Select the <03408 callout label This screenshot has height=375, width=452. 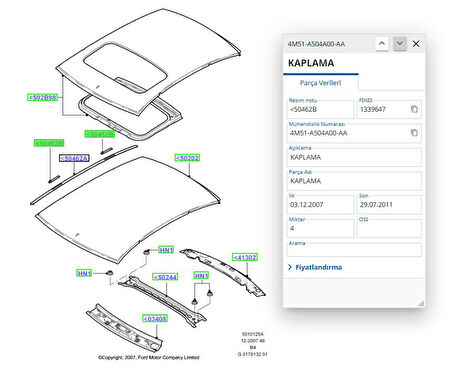(155, 319)
